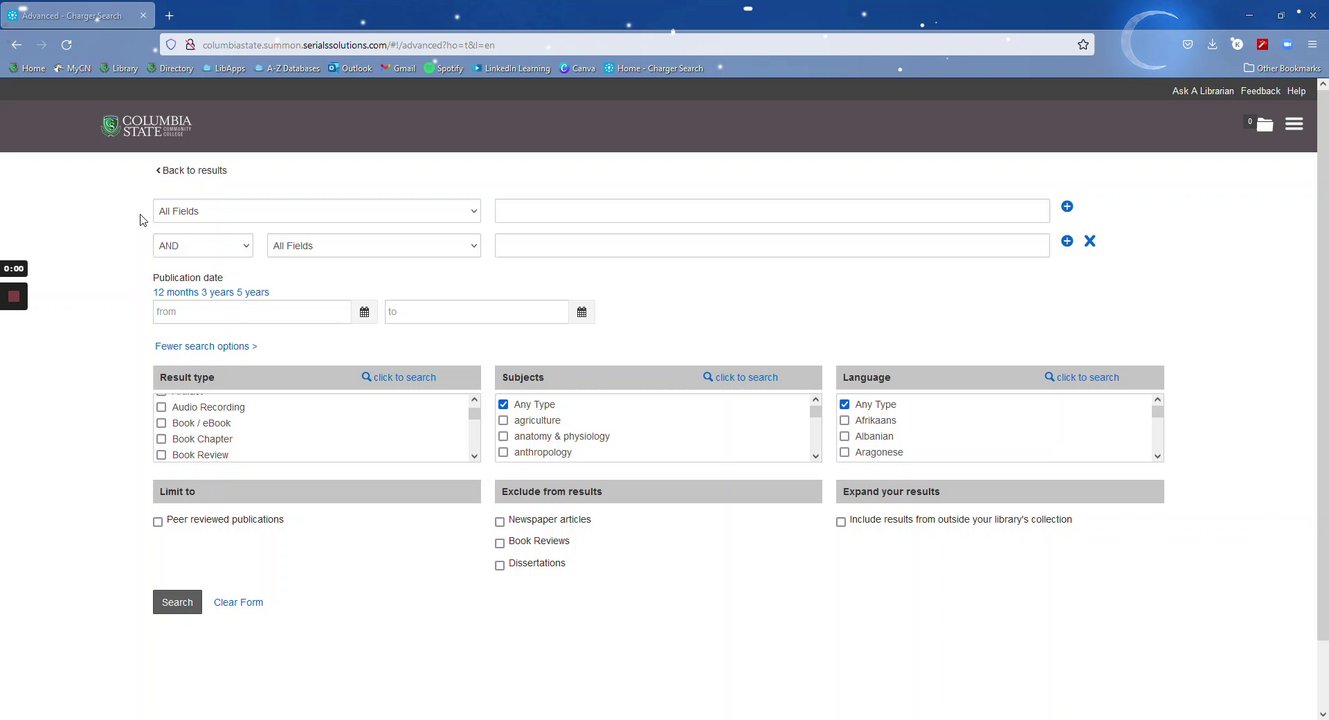Reload the page
The width and height of the screenshot is (1329, 720).
pyautogui.click(x=66, y=45)
